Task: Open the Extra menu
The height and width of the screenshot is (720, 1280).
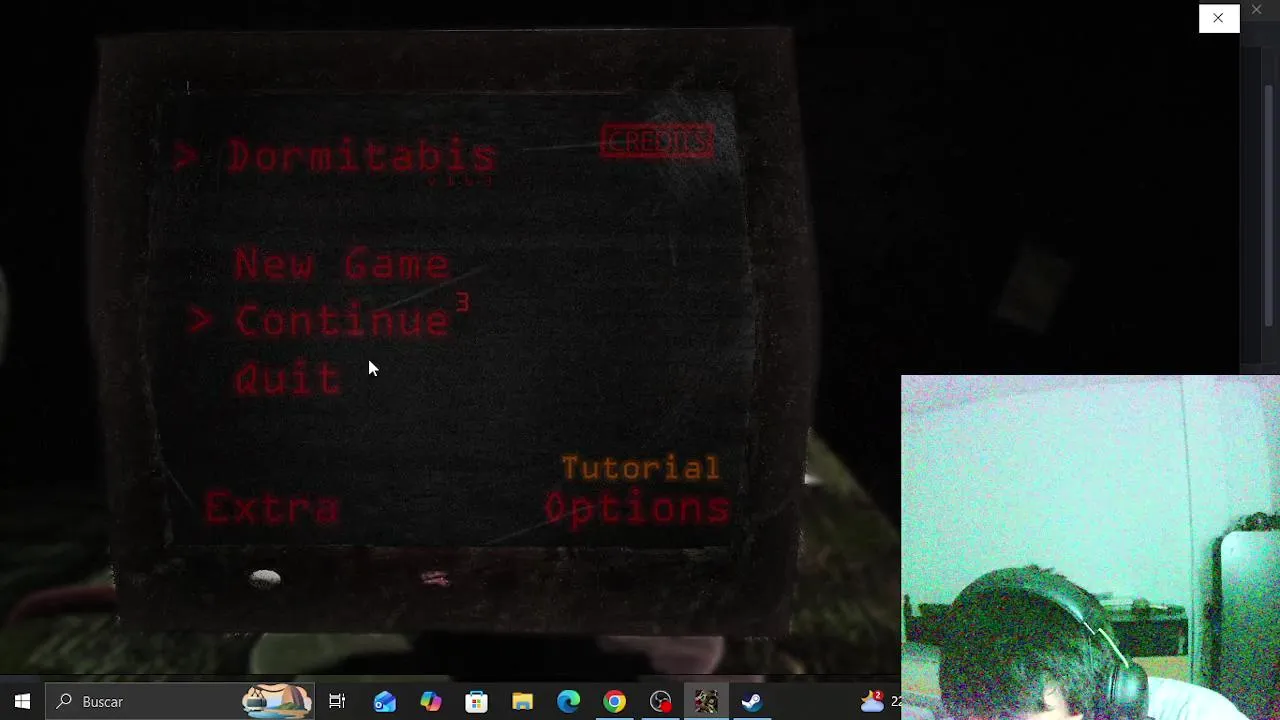Action: (x=272, y=507)
